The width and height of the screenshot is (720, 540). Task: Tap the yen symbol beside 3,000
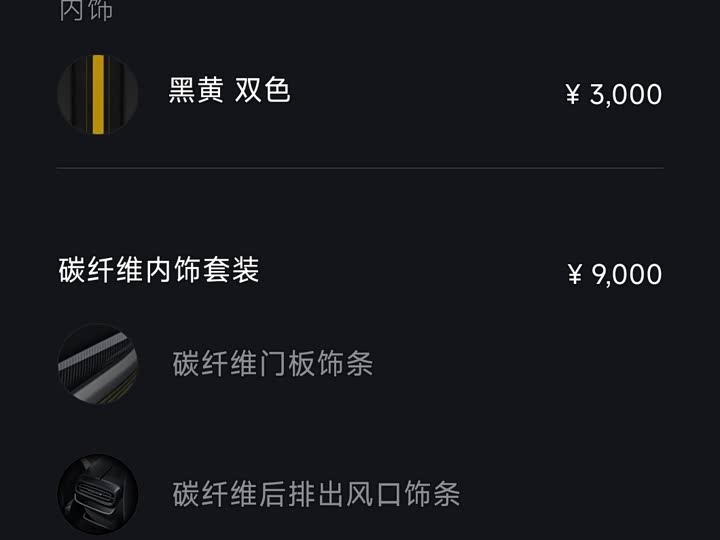pos(573,95)
